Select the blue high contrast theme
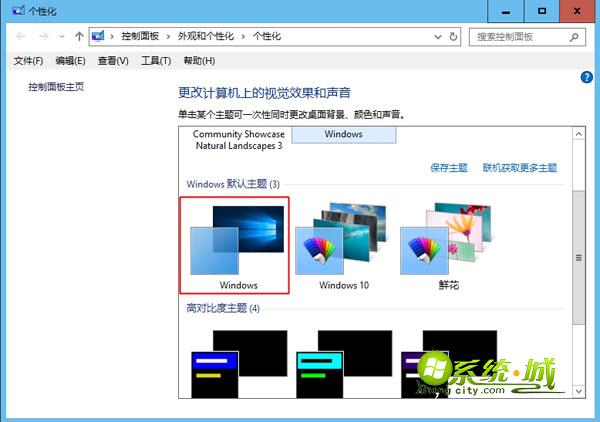This screenshot has height=422, width=600. pyautogui.click(x=239, y=364)
